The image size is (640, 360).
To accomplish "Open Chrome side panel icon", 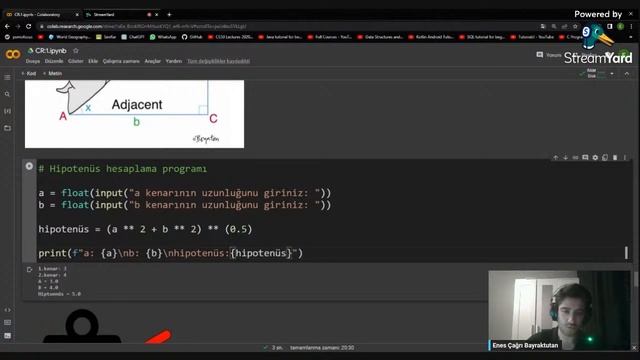I will (x=610, y=26).
